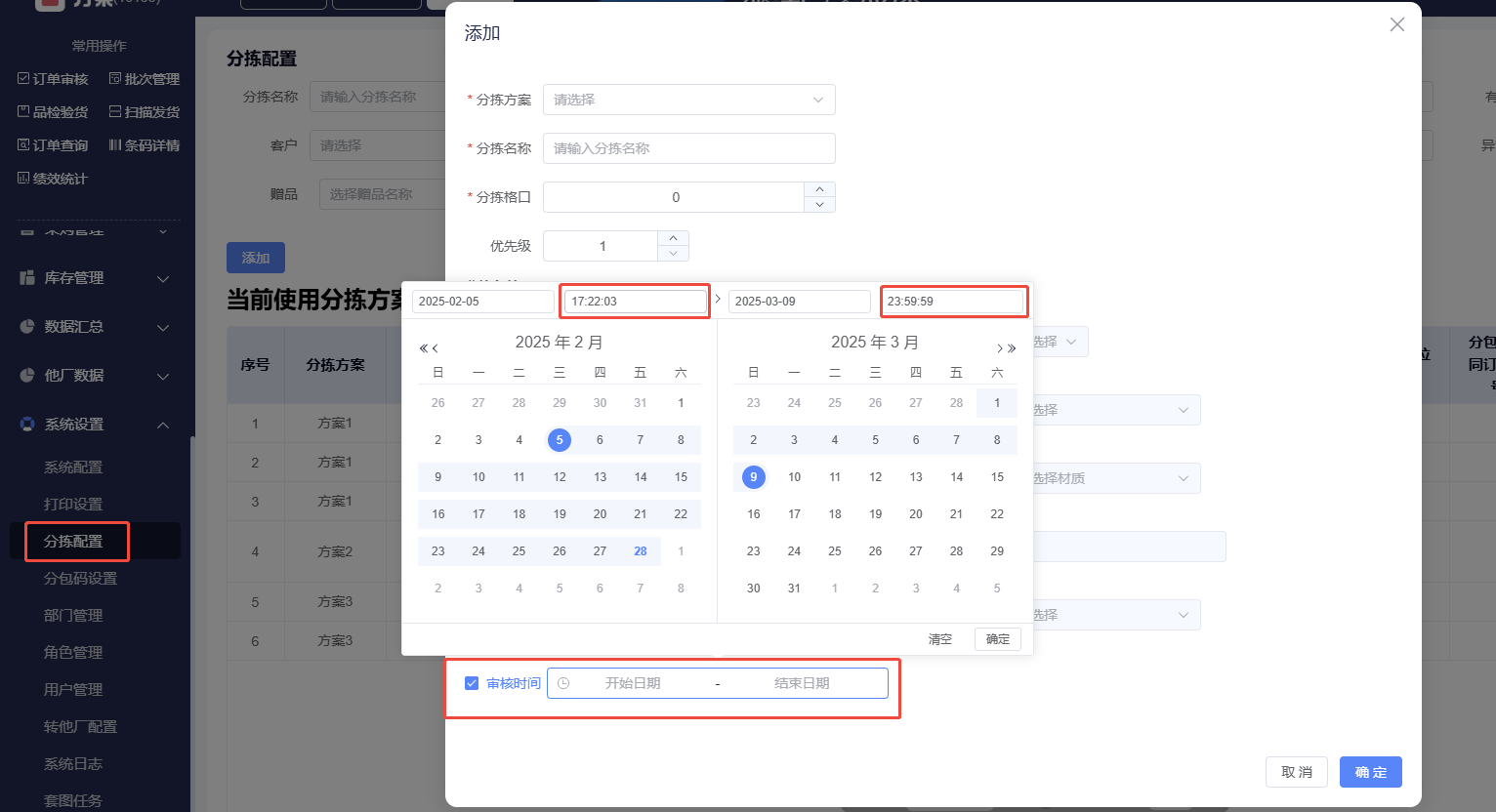Select March 20 in the right calendar

pyautogui.click(x=916, y=514)
